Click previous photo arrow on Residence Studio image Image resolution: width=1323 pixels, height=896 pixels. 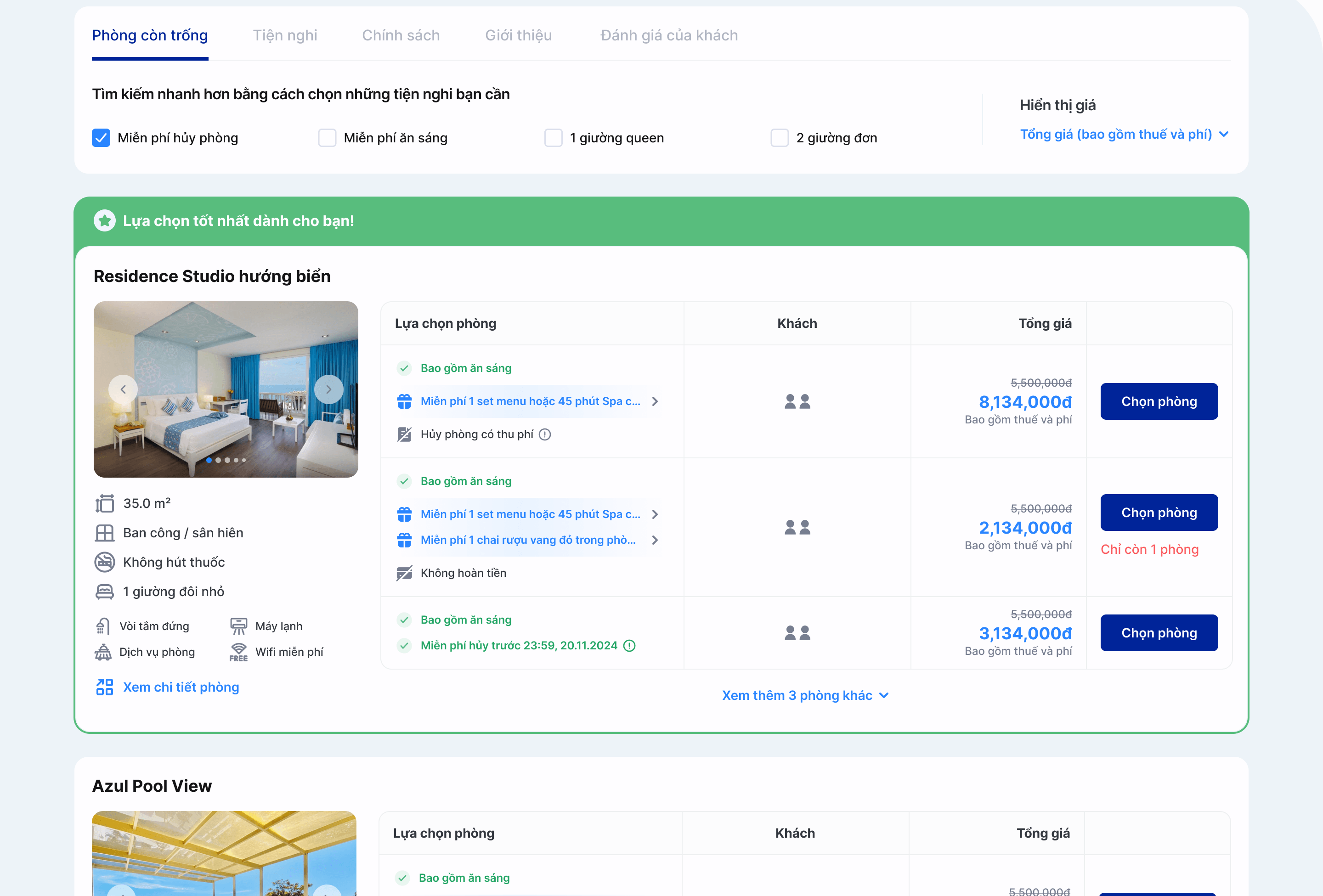point(123,390)
